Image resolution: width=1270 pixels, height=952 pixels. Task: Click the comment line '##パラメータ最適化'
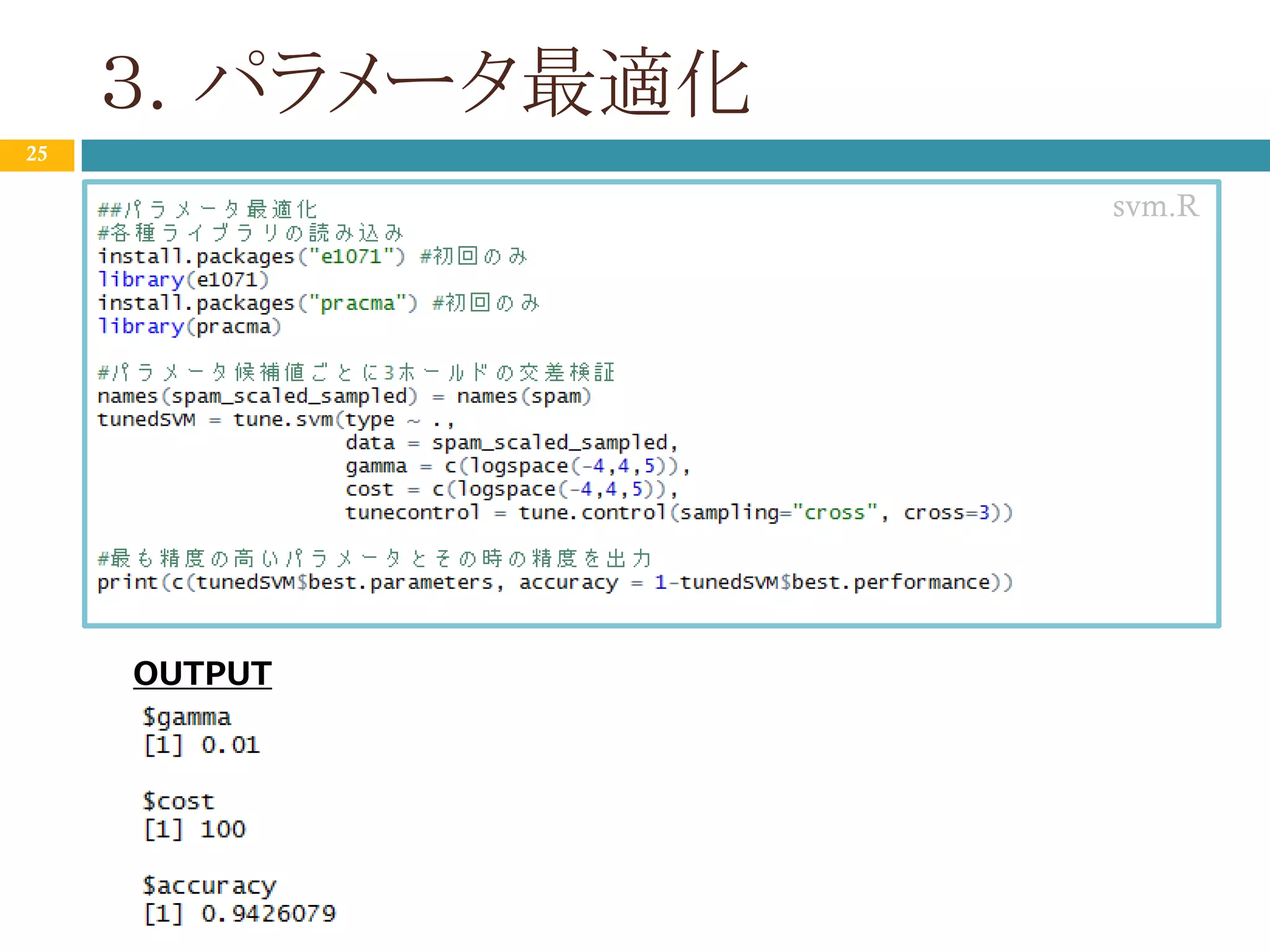pos(208,209)
